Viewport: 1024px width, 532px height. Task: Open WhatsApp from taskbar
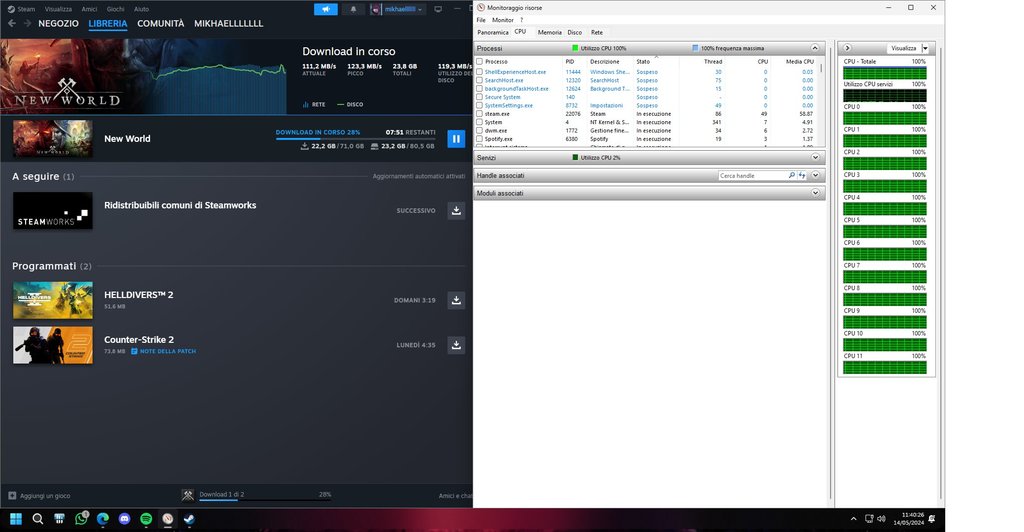coord(81,519)
